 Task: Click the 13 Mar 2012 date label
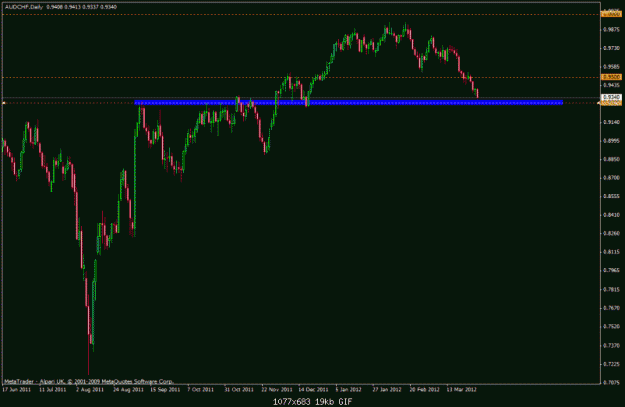click(x=461, y=389)
